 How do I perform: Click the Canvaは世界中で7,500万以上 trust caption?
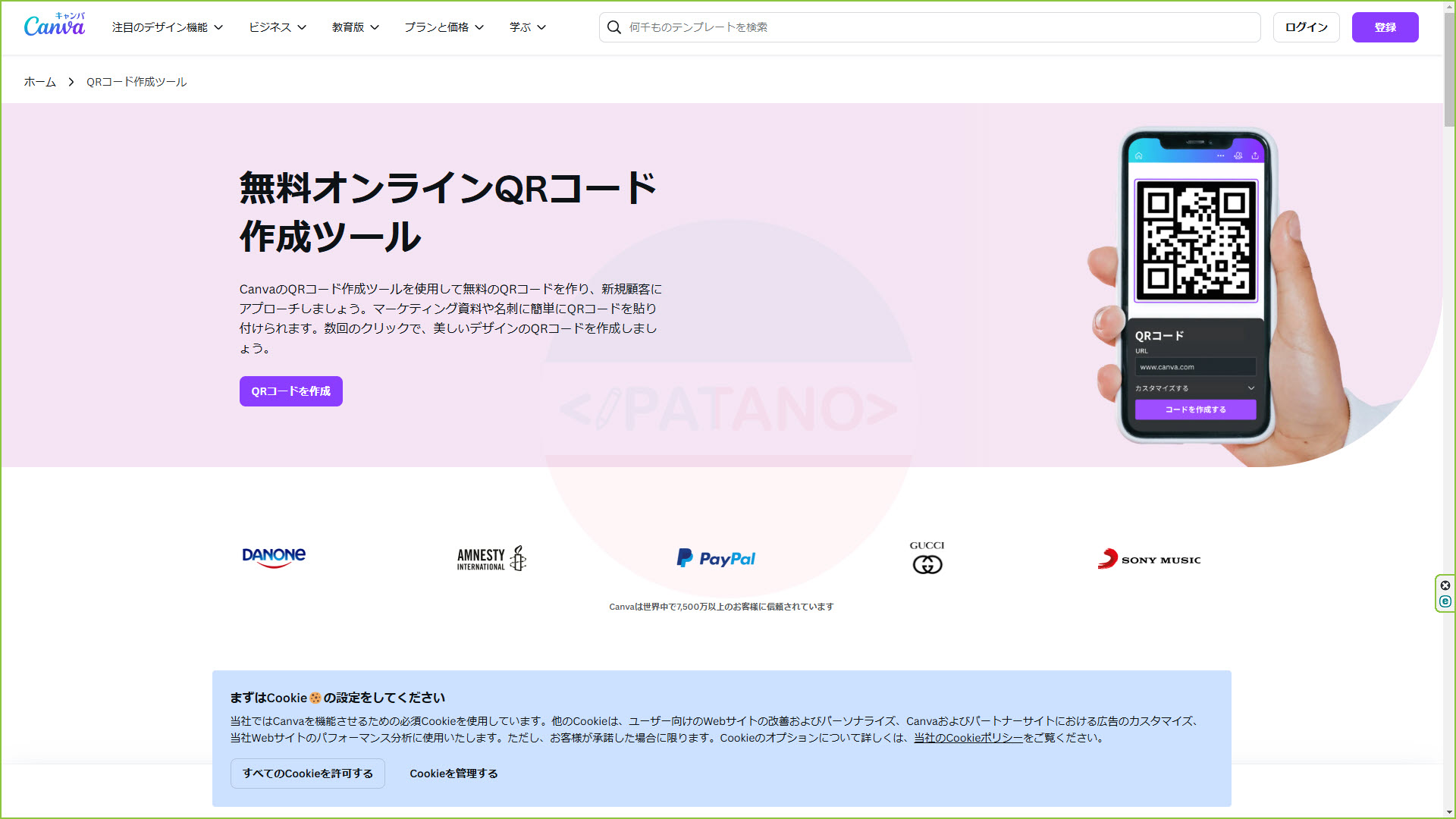[x=721, y=607]
